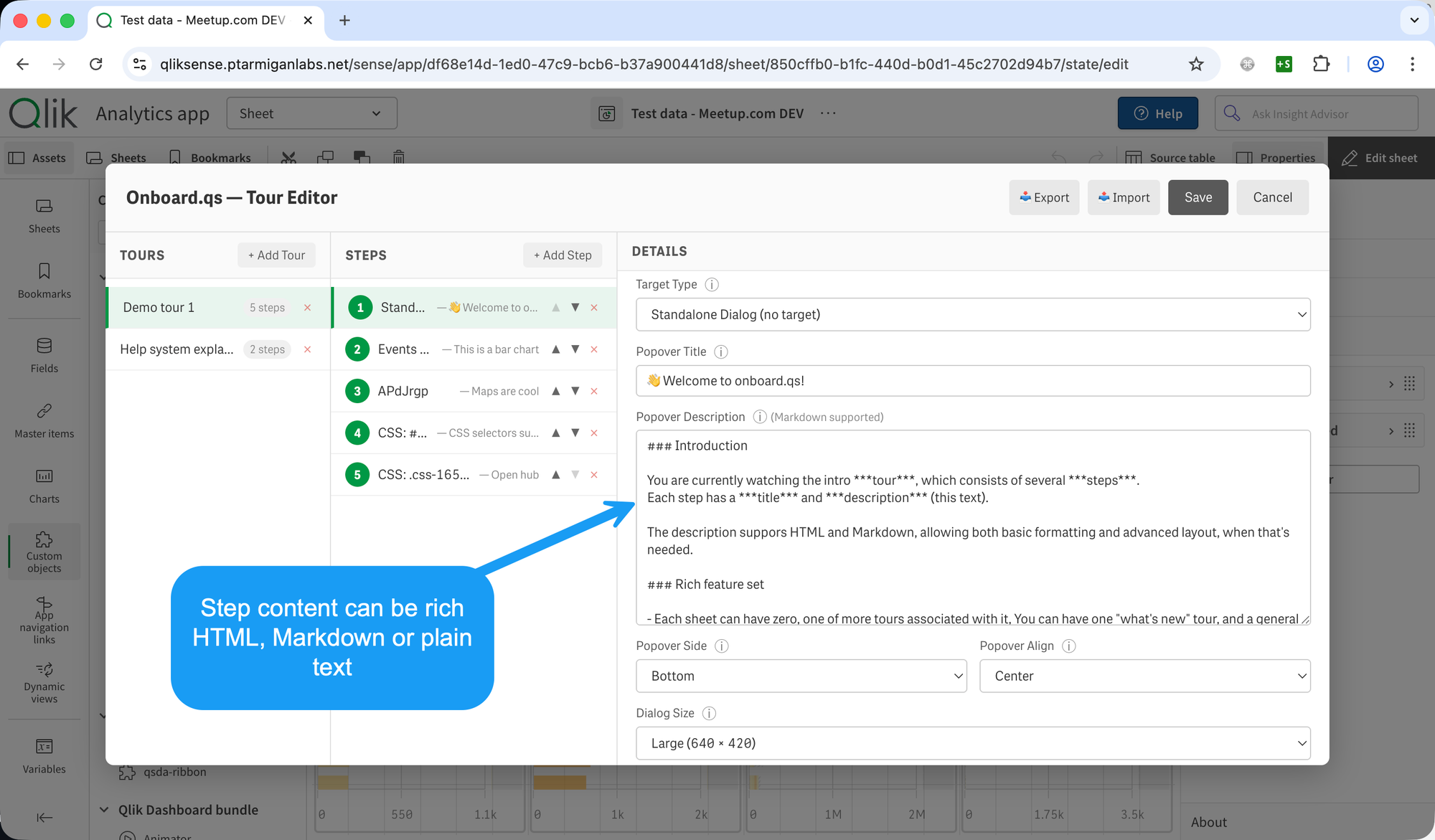1435x840 pixels.
Task: Click the description textarea resize handle
Action: click(x=1305, y=620)
